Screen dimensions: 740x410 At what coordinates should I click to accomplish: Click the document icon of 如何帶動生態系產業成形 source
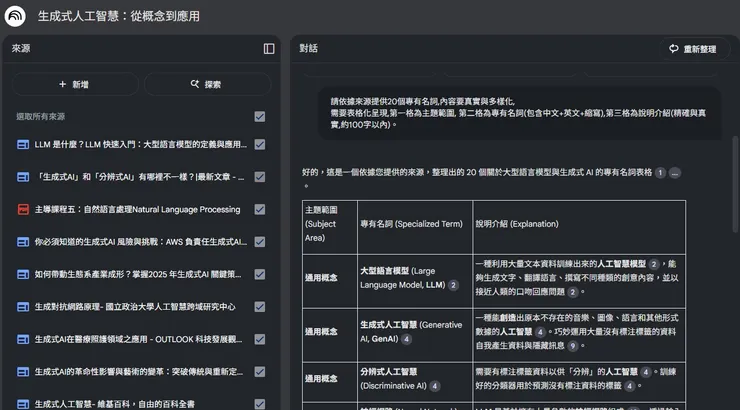point(23,275)
